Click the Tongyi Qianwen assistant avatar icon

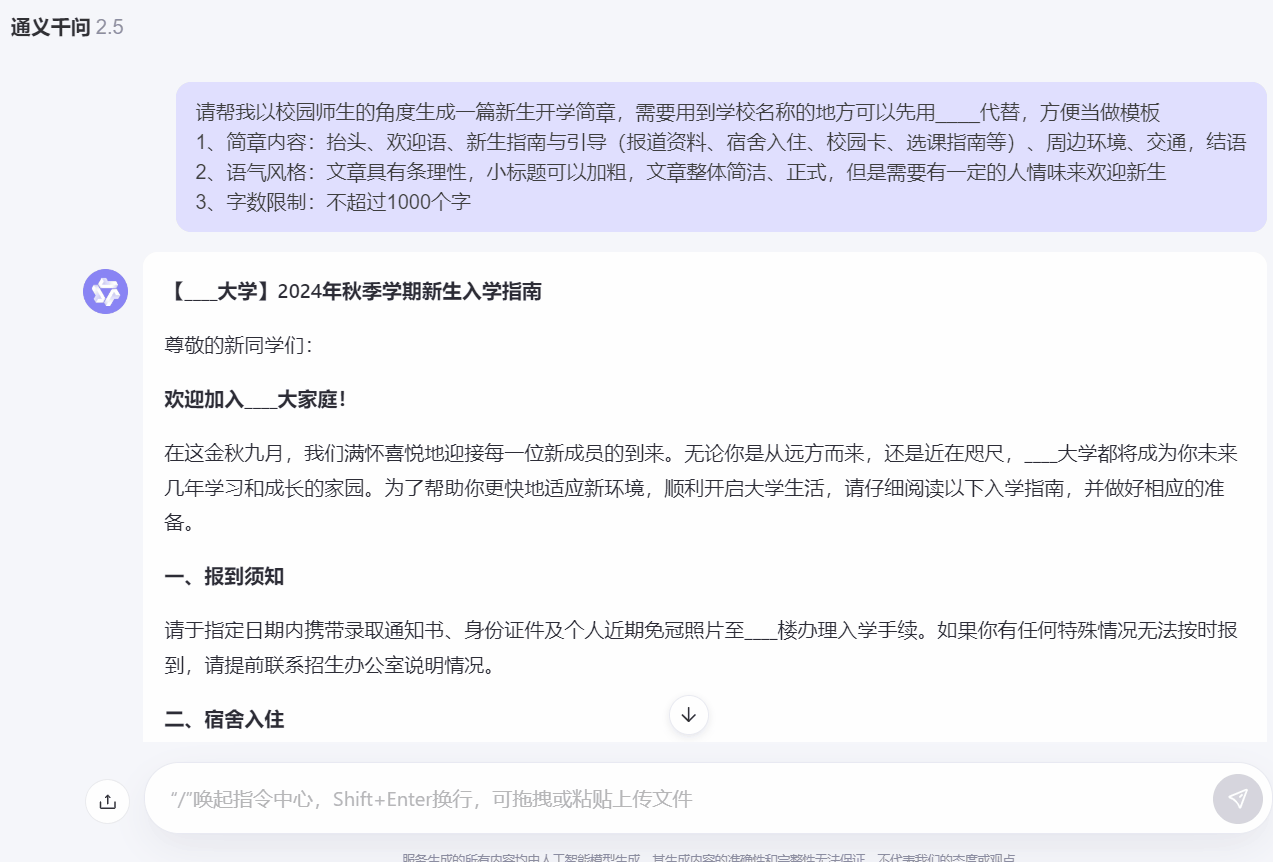click(104, 291)
